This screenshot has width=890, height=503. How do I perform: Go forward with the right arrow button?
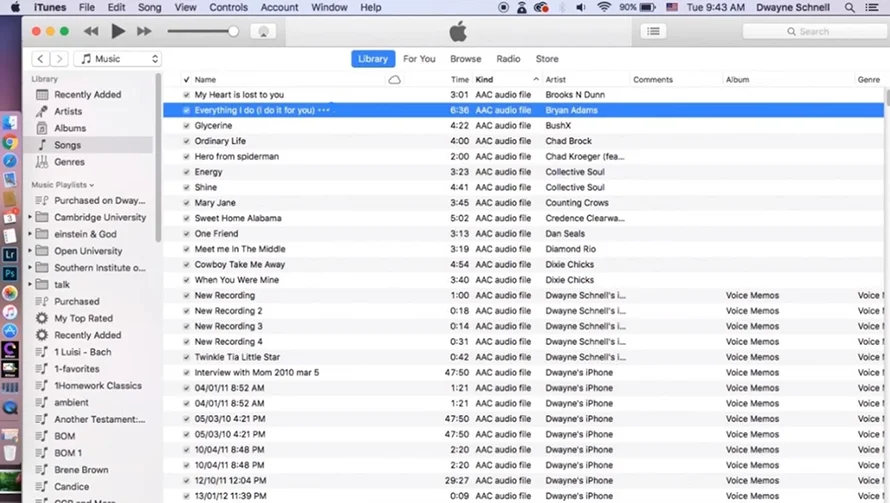(x=59, y=58)
